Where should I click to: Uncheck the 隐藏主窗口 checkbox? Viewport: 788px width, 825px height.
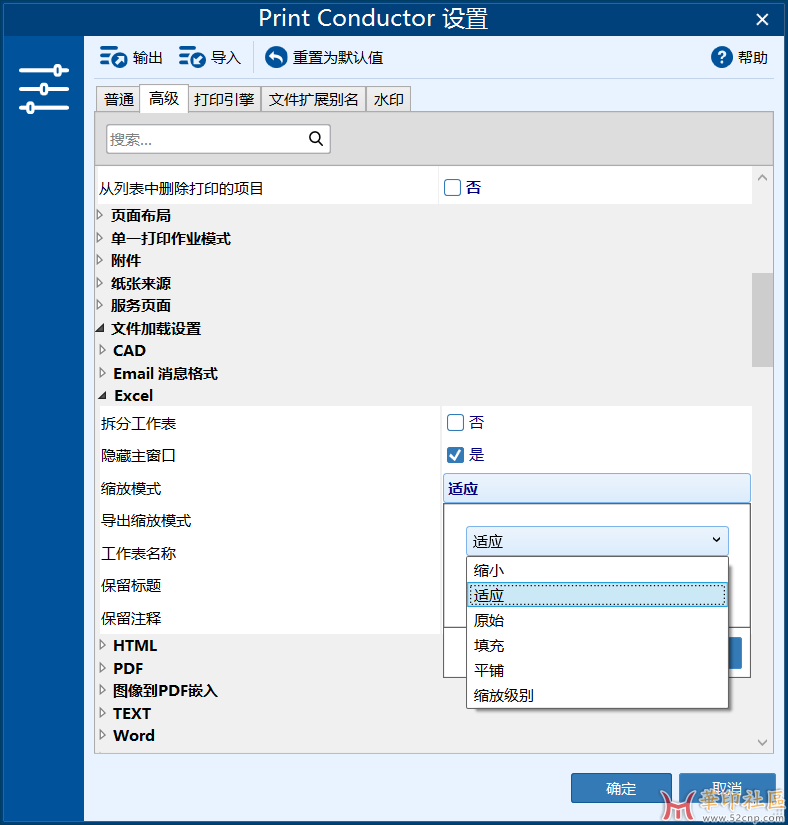(455, 455)
